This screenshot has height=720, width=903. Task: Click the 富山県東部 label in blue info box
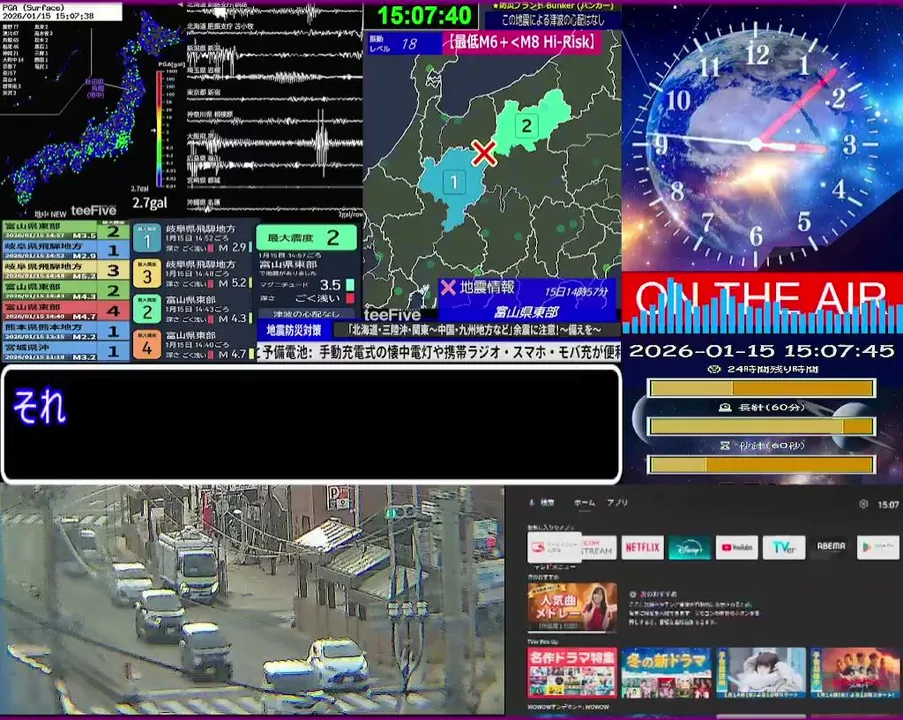tap(526, 312)
